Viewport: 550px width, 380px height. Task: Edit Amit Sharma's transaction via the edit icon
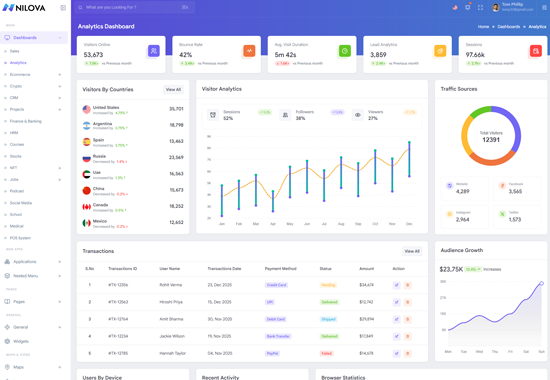397,319
